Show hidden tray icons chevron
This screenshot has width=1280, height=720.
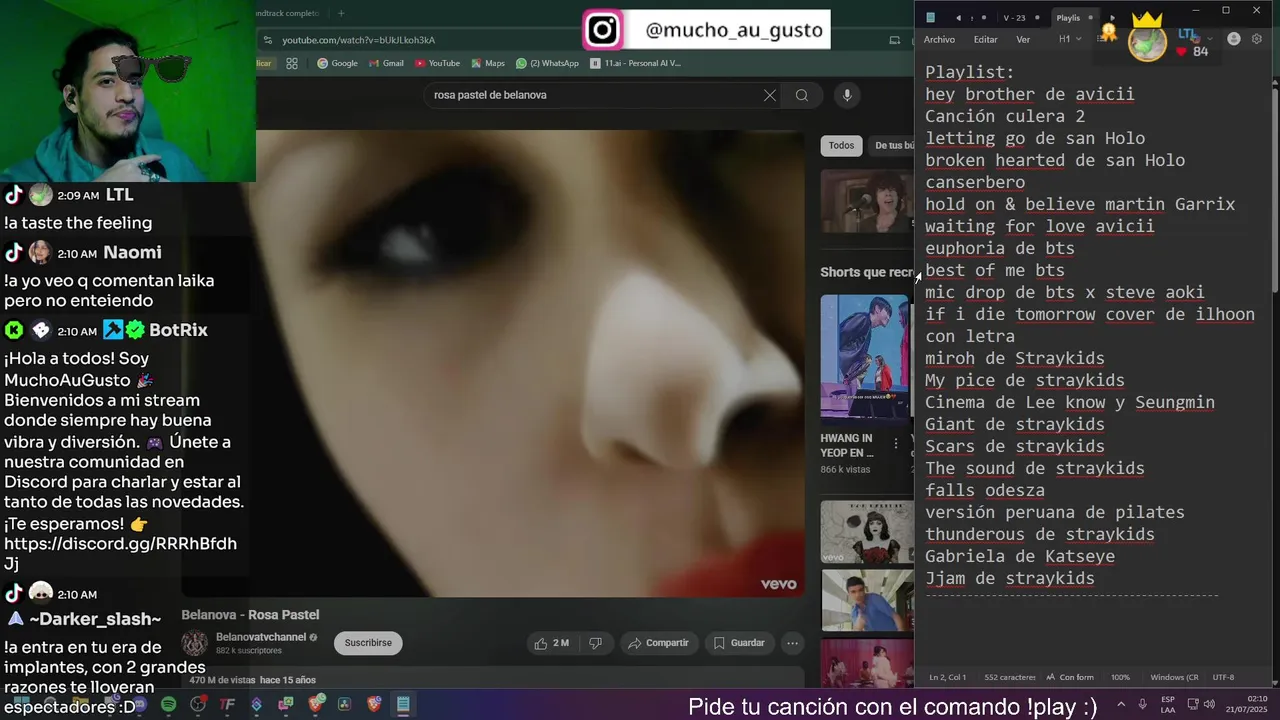1121,704
